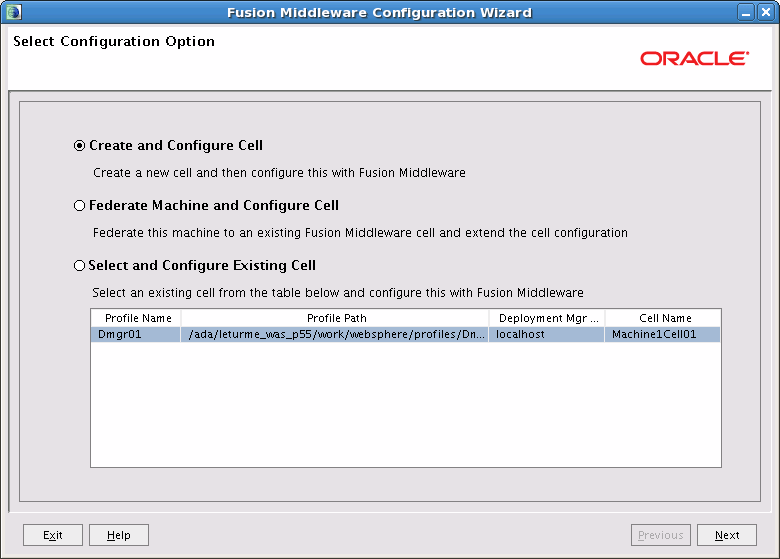This screenshot has width=780, height=559.
Task: Click the Deployment Mgr column header
Action: coord(547,318)
